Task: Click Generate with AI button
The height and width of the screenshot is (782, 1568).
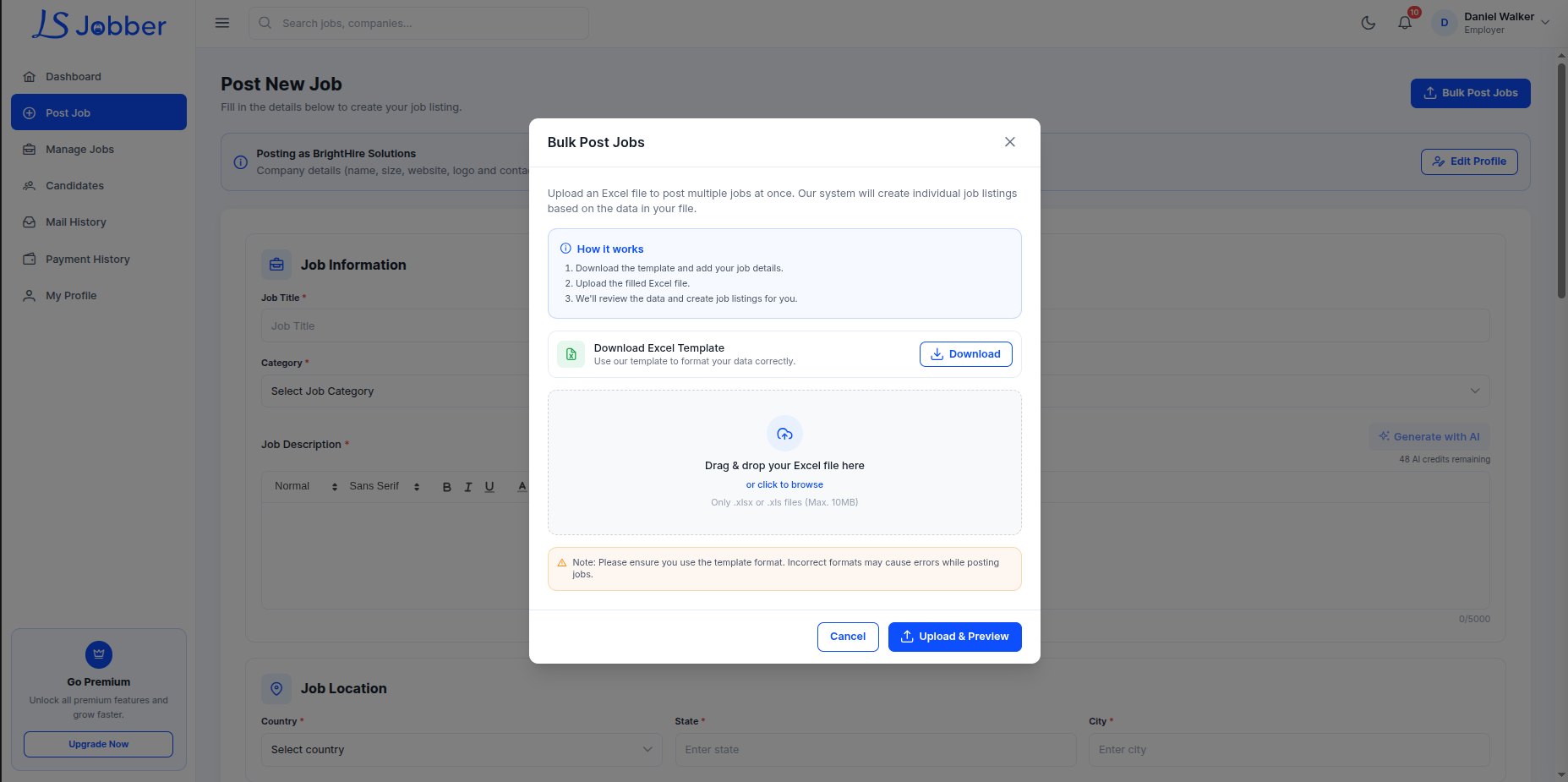Action: [x=1429, y=437]
